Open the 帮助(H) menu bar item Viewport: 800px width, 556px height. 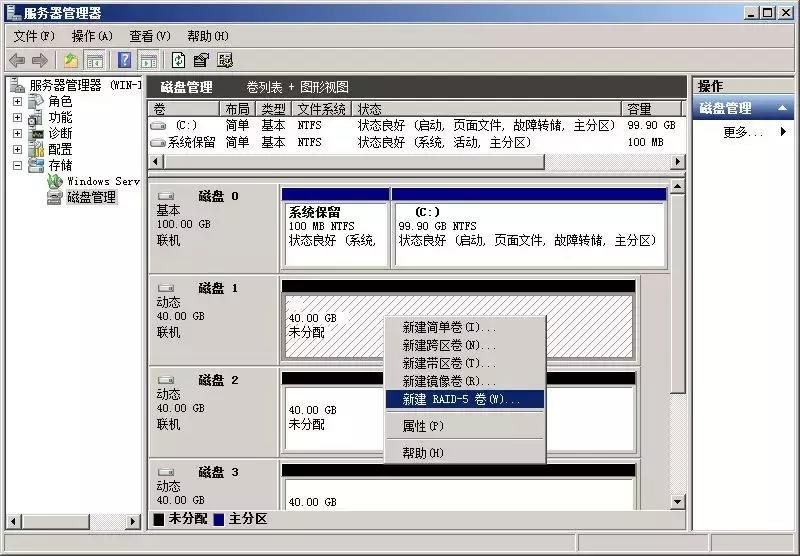tap(208, 36)
